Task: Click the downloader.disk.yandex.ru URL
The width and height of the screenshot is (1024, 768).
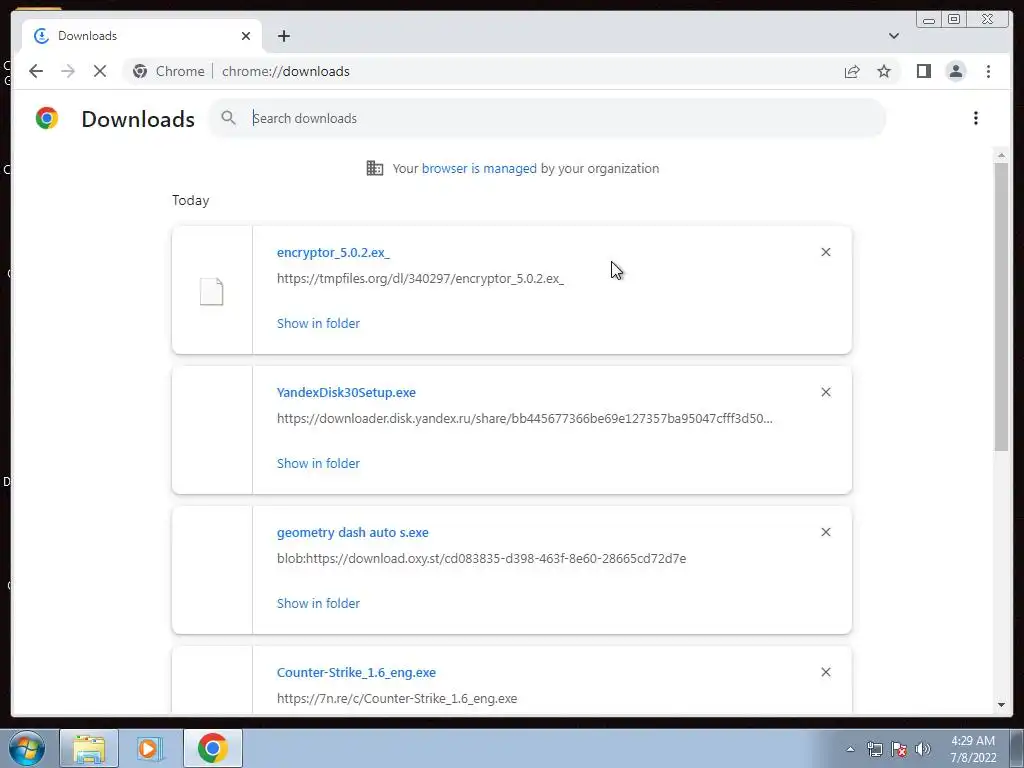Action: [x=524, y=419]
